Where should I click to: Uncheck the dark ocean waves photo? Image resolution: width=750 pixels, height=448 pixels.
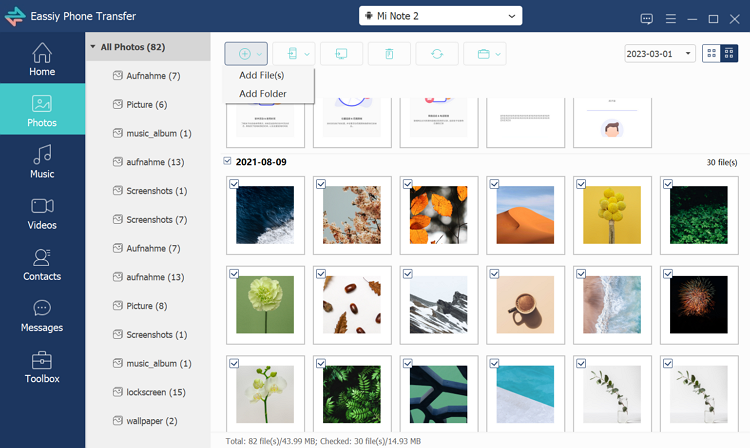[234, 184]
